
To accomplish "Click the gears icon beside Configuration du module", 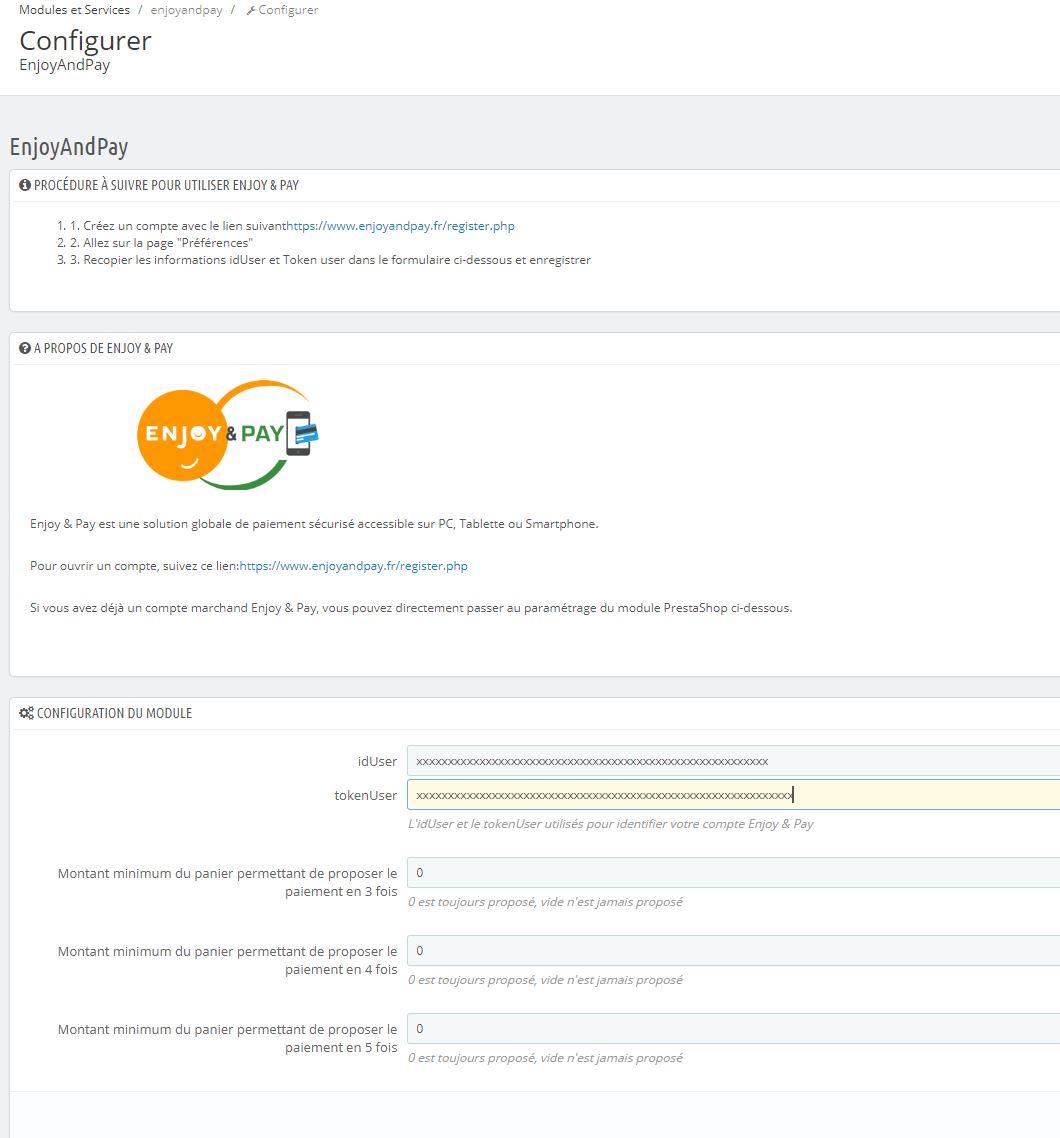I will coord(26,713).
